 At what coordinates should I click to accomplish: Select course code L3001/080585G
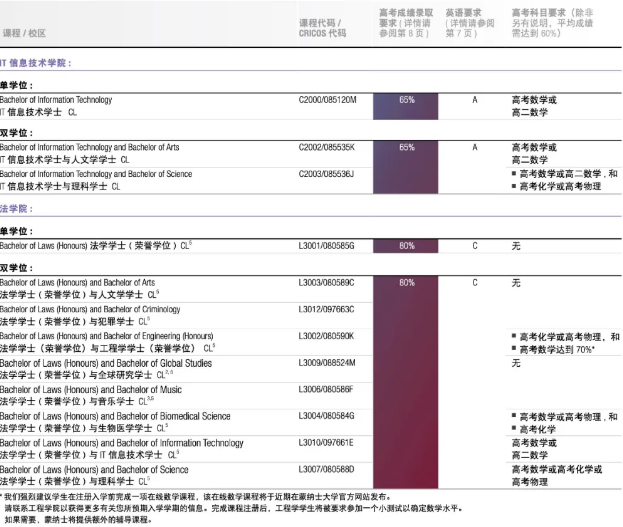pos(326,243)
